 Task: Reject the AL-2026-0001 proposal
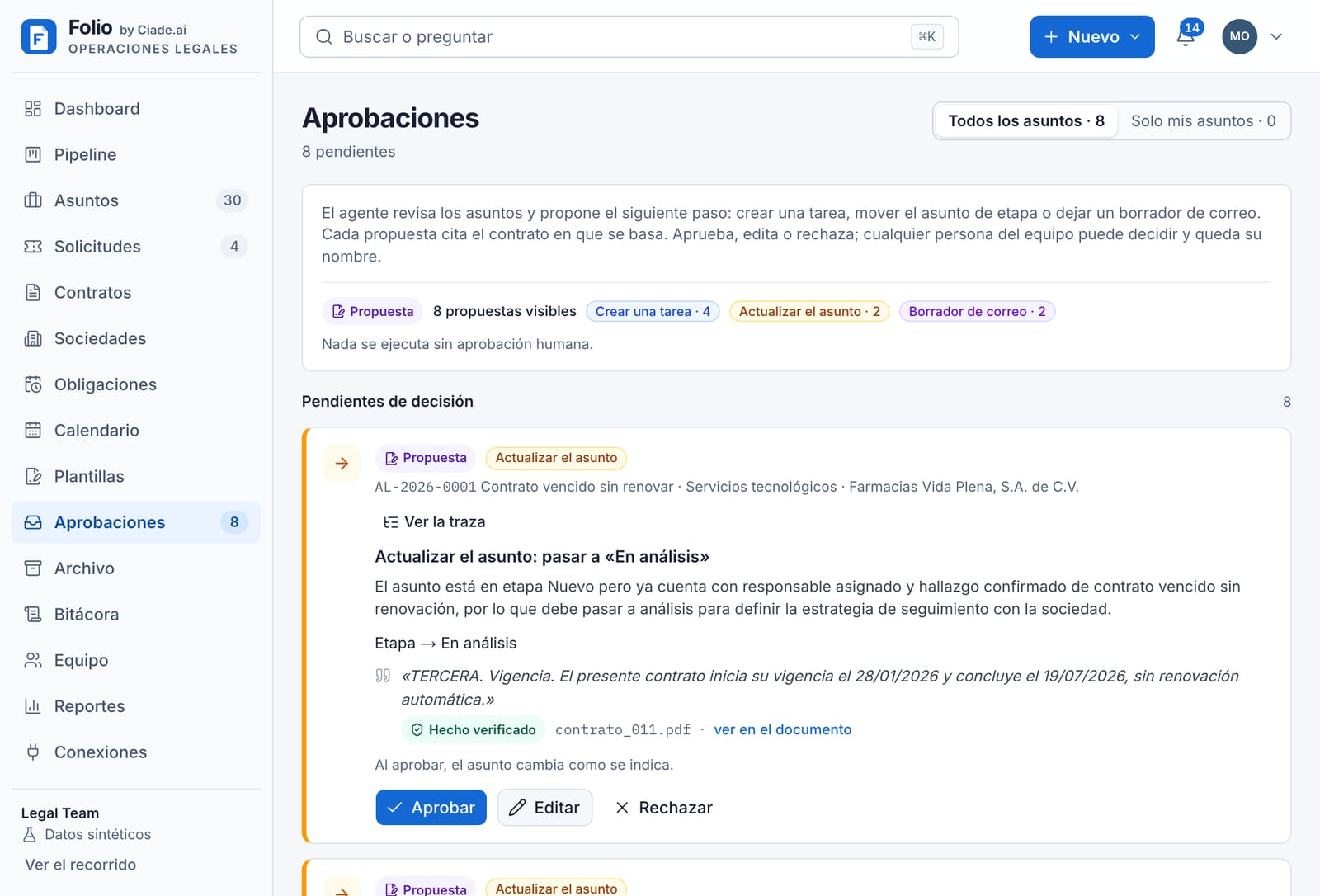(664, 808)
